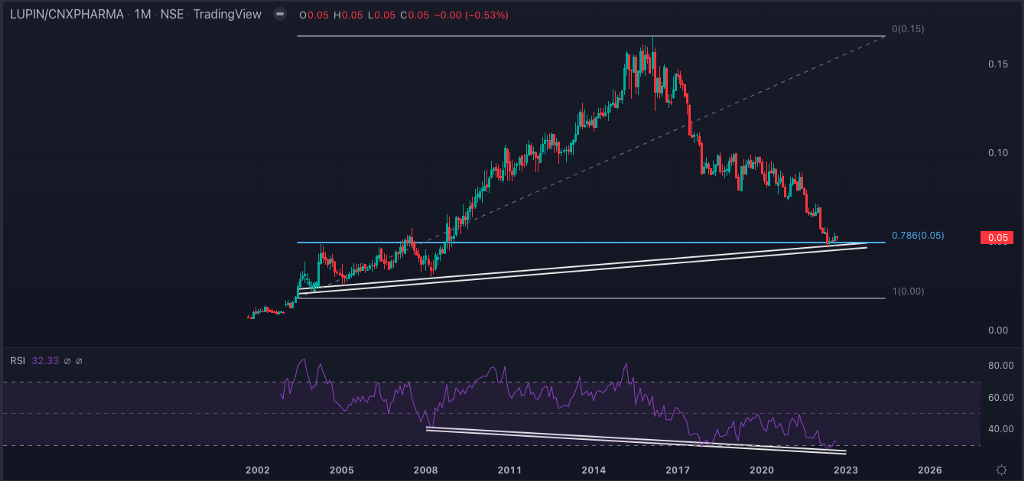Click the open value O0.05 in legend
The height and width of the screenshot is (481, 1024).
[x=315, y=14]
